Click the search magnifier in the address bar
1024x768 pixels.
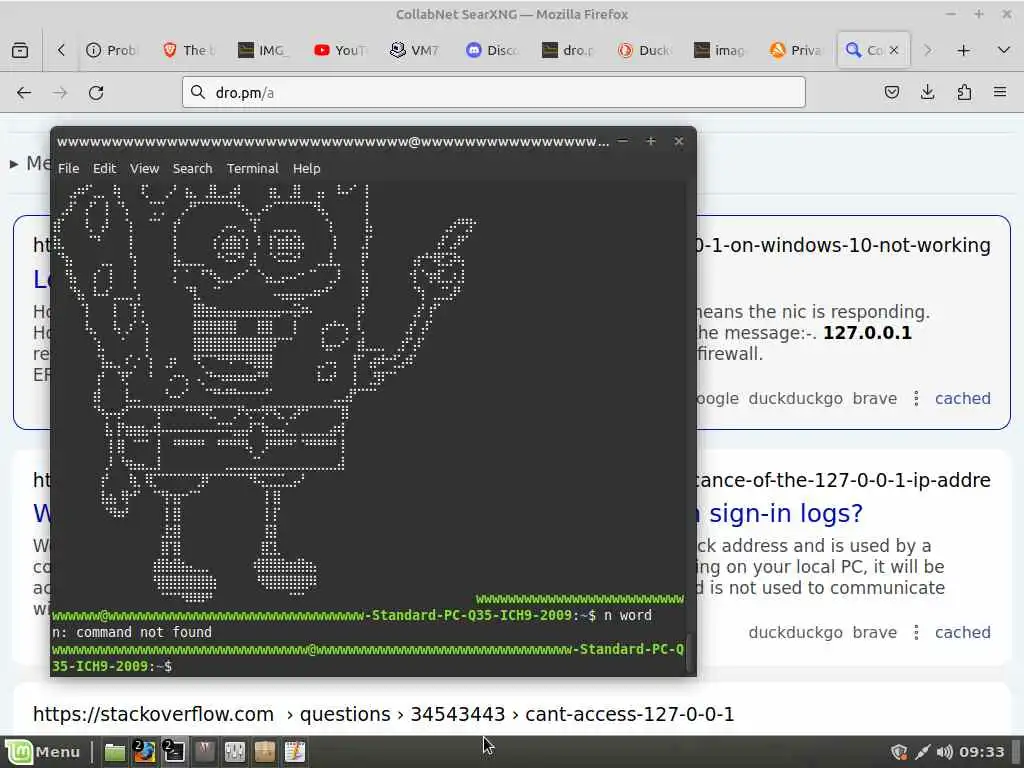coord(198,93)
